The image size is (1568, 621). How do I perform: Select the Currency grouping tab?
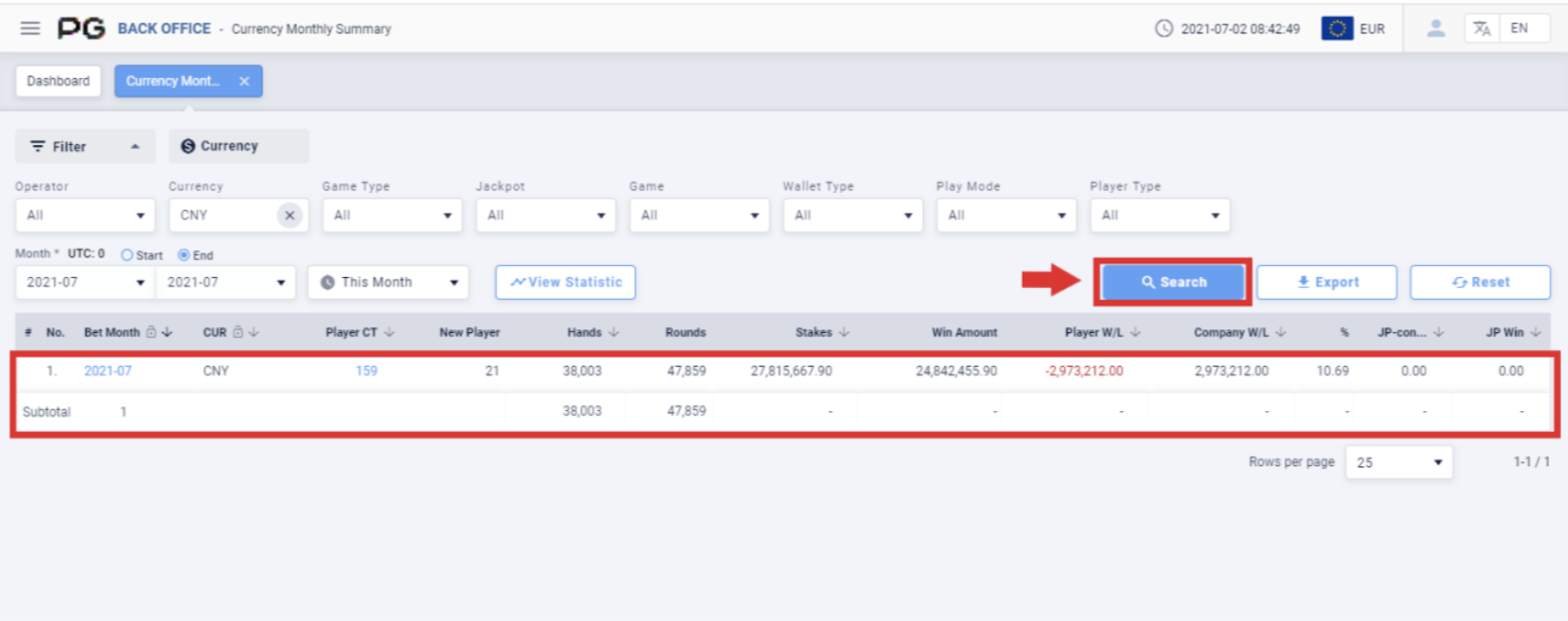pos(238,146)
